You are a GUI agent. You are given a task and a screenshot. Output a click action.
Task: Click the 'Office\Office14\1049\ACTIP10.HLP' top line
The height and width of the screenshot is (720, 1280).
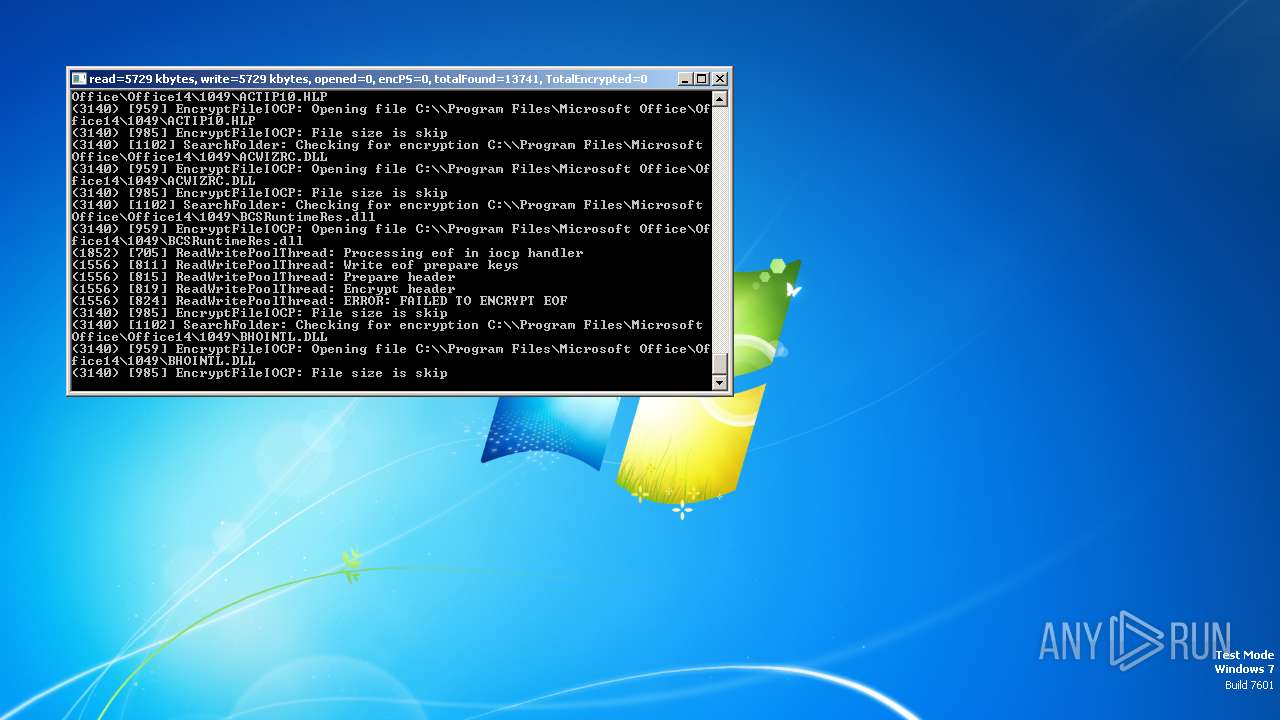pos(200,97)
